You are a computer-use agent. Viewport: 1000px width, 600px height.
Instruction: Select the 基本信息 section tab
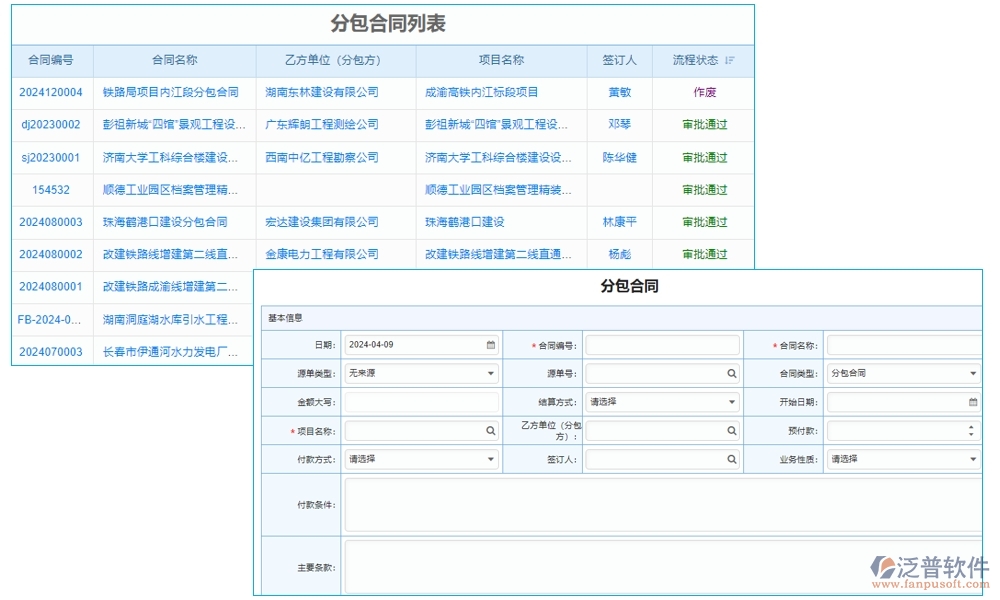pos(288,317)
